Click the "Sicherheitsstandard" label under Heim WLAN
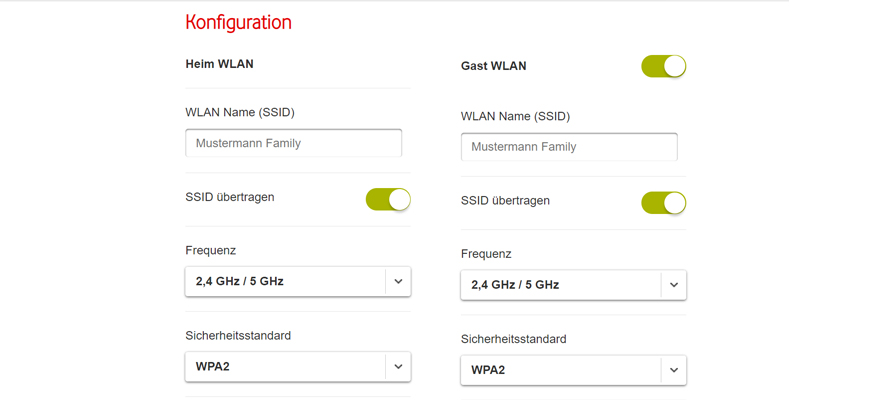This screenshot has height=400, width=879. click(x=238, y=336)
